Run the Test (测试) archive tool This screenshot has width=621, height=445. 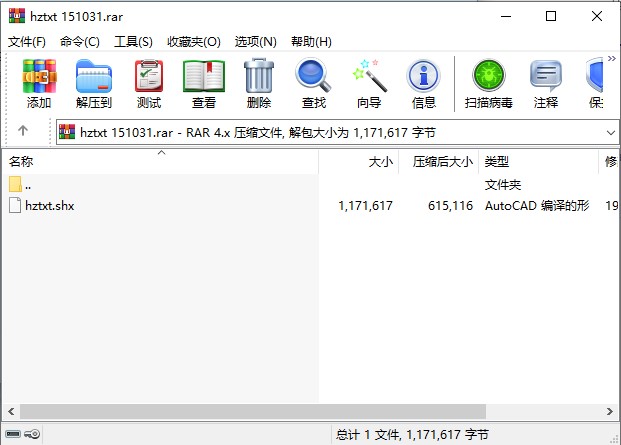149,84
